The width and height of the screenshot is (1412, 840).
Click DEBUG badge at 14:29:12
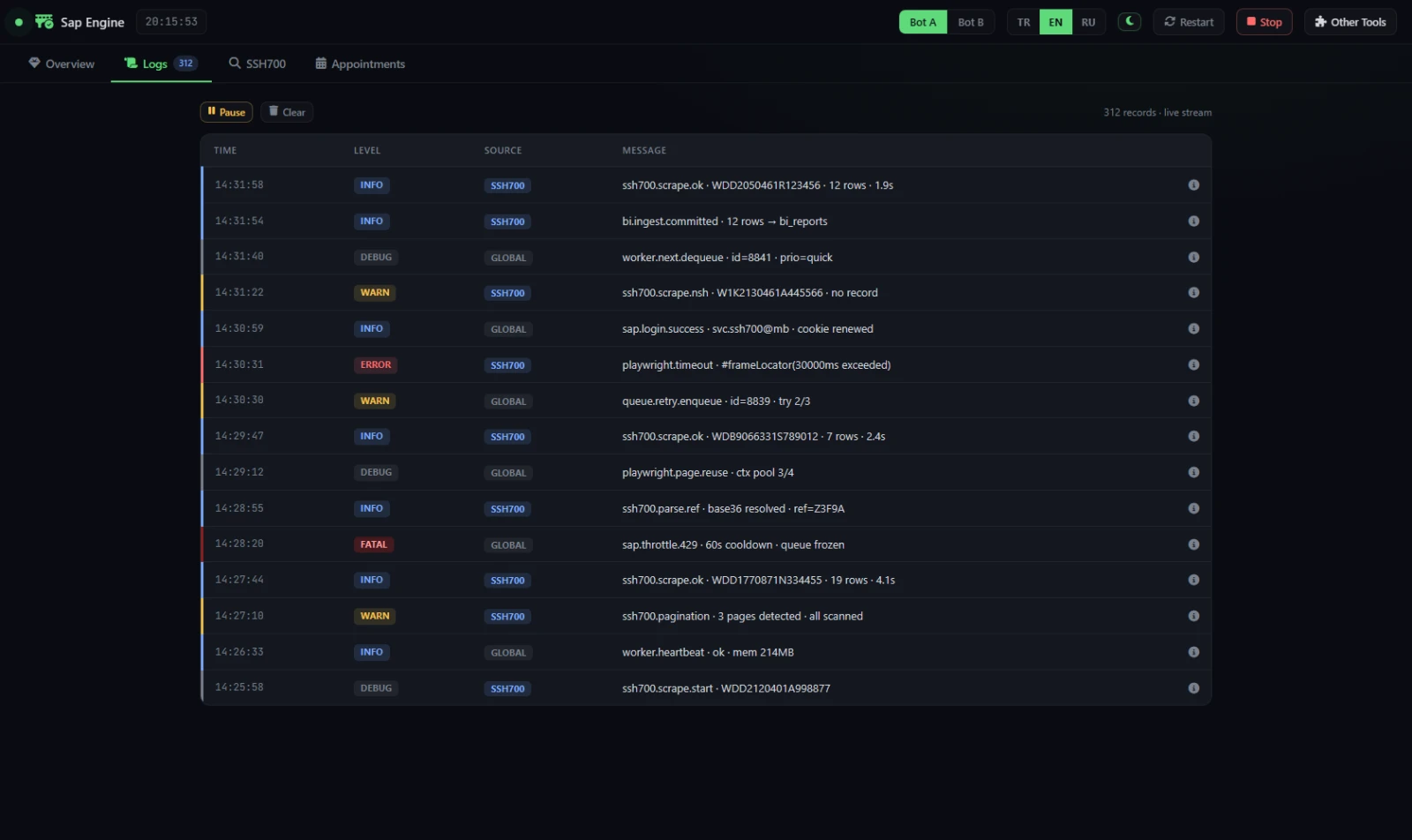pos(376,473)
